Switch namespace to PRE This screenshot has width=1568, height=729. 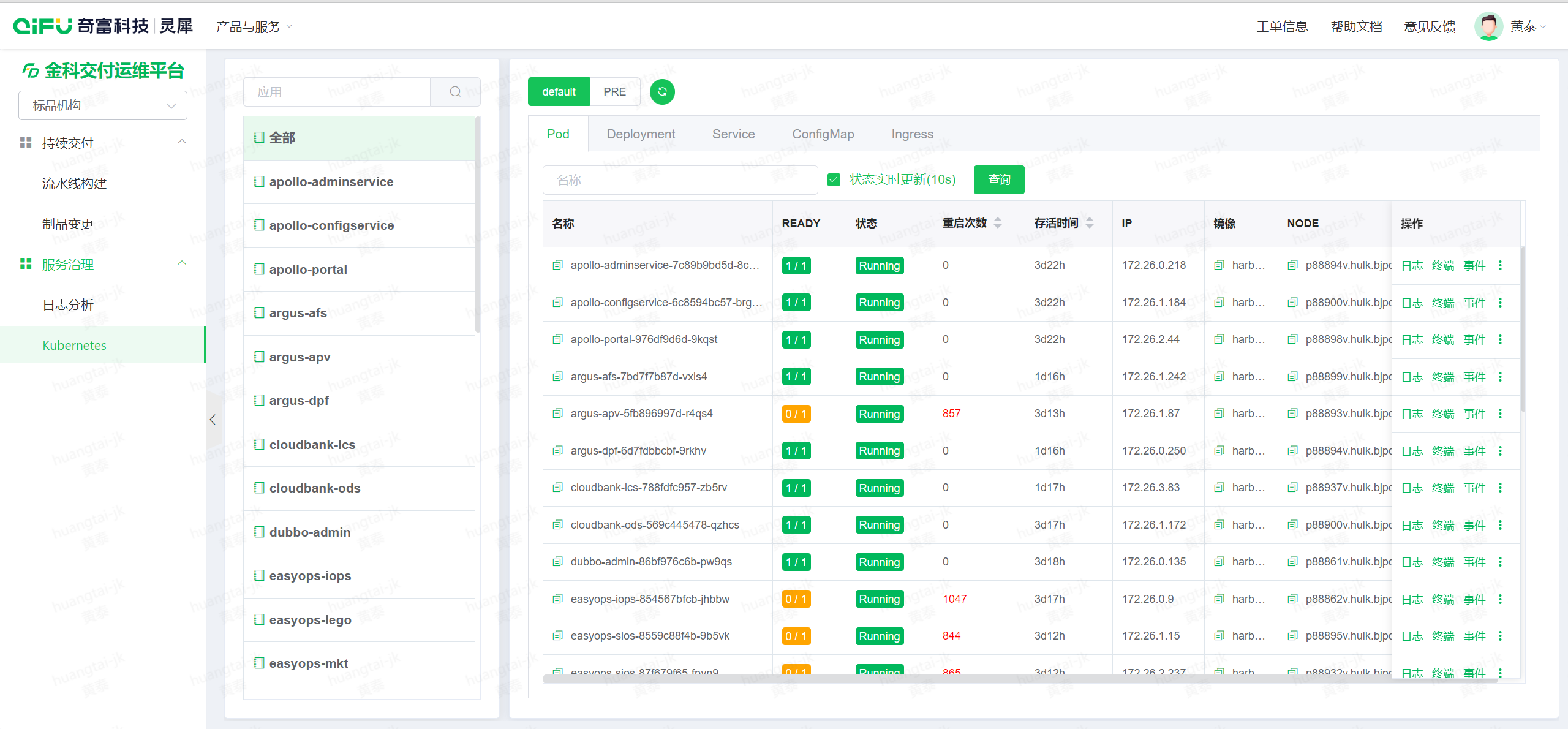click(614, 92)
